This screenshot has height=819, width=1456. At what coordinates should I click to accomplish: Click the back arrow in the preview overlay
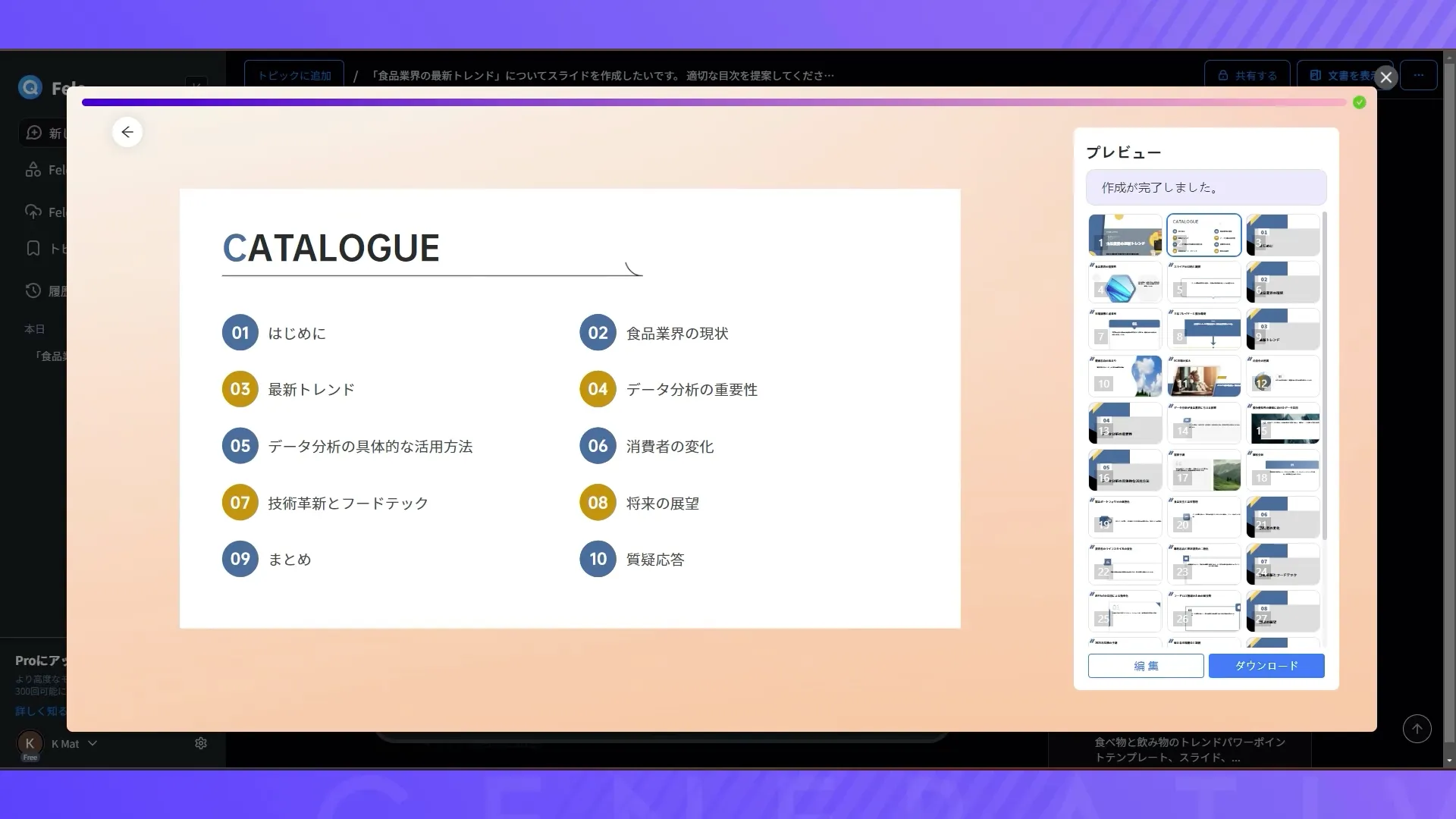tap(127, 132)
